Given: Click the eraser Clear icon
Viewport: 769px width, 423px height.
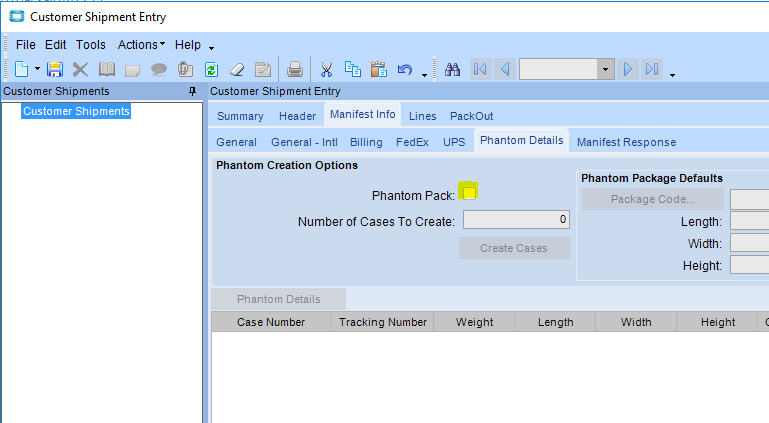Looking at the screenshot, I should [237, 70].
